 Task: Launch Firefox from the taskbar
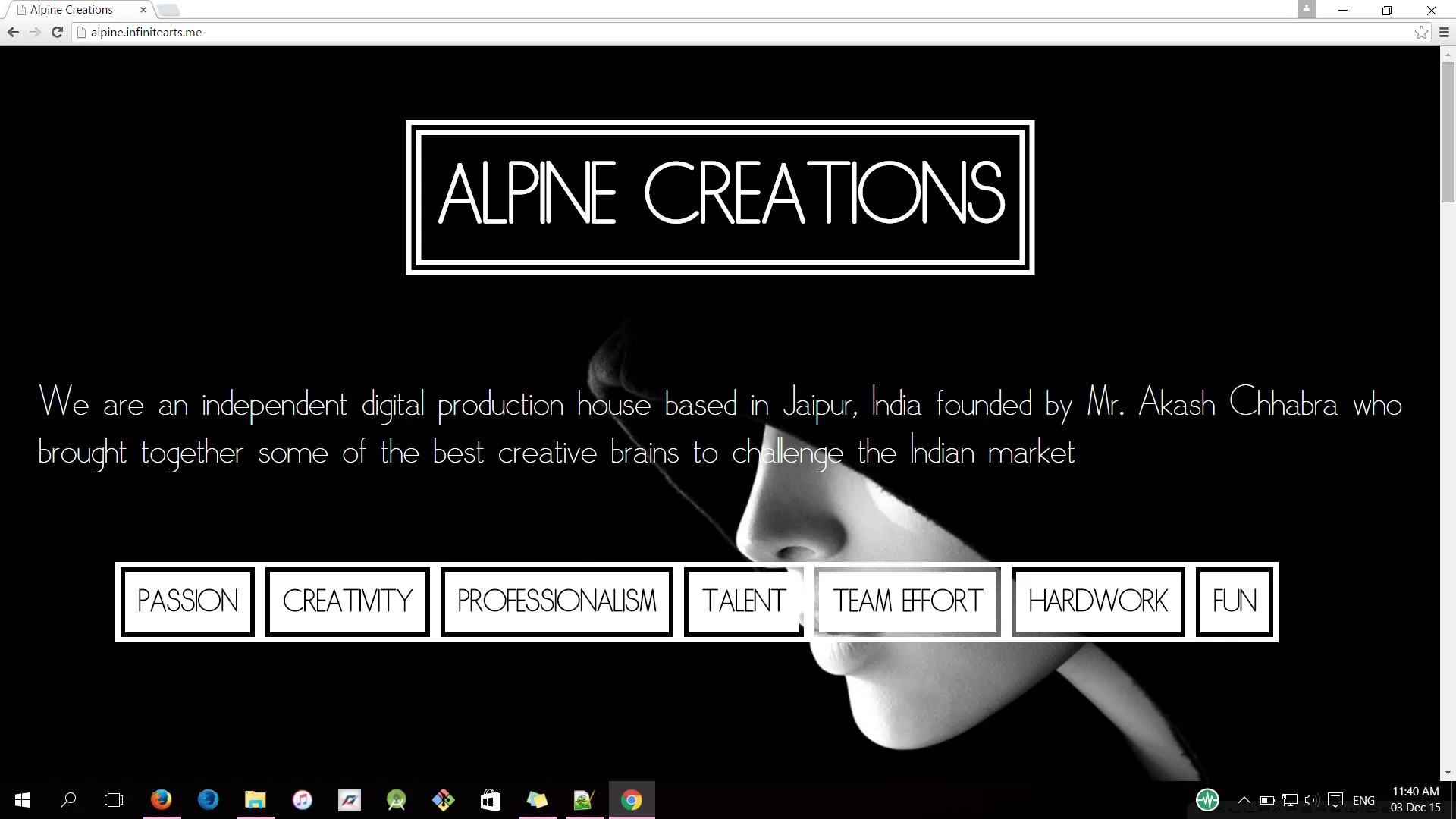pos(161,800)
